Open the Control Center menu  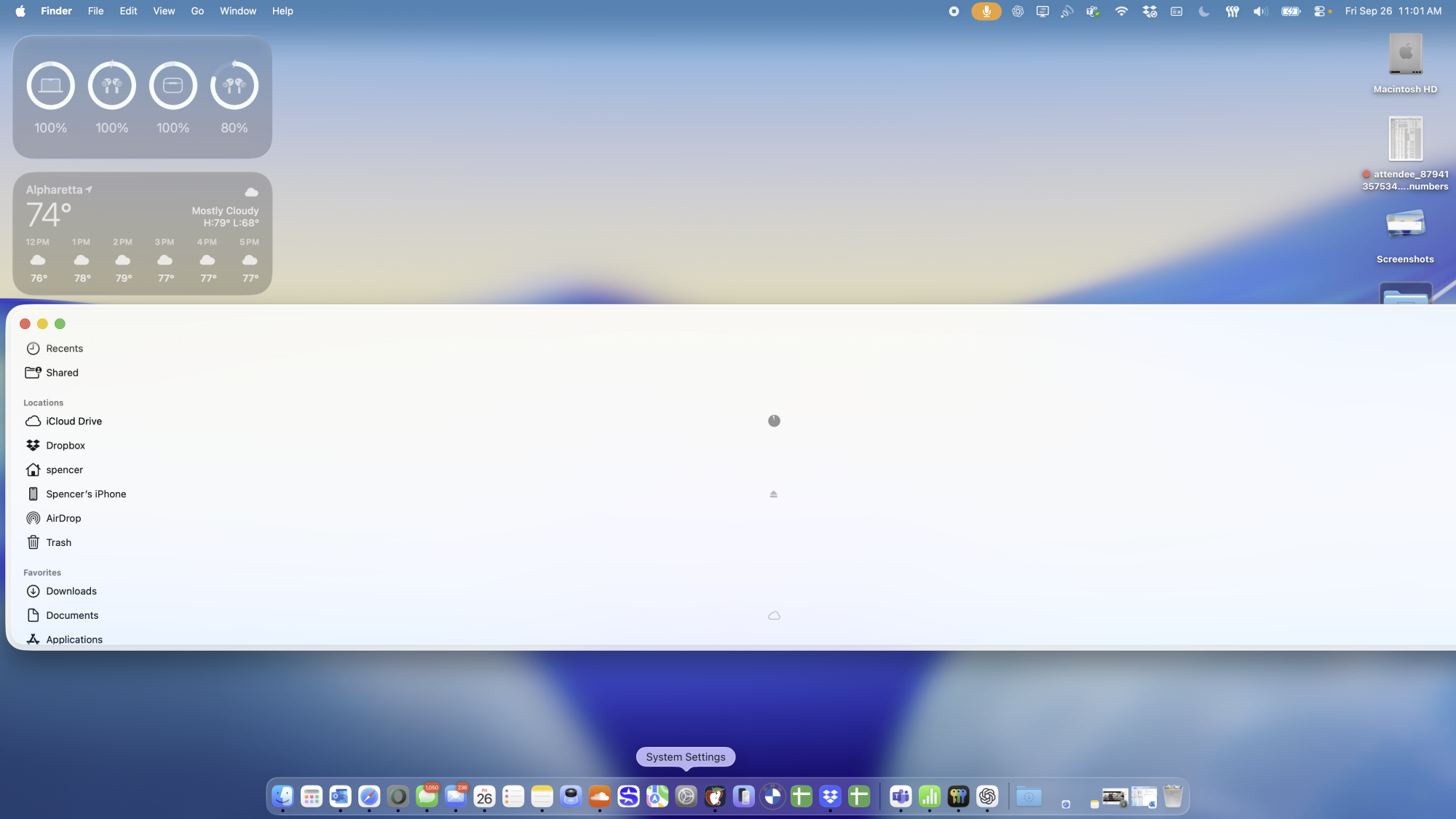1320,12
